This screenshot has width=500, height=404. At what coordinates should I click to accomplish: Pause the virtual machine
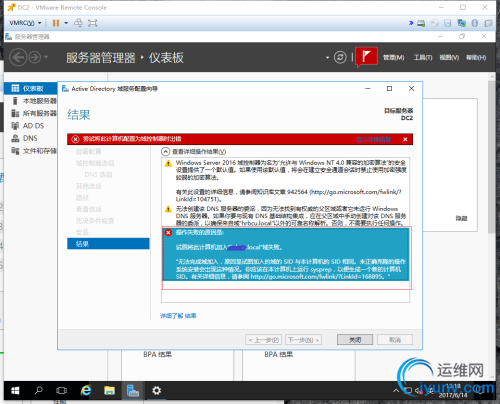pyautogui.click(x=56, y=23)
